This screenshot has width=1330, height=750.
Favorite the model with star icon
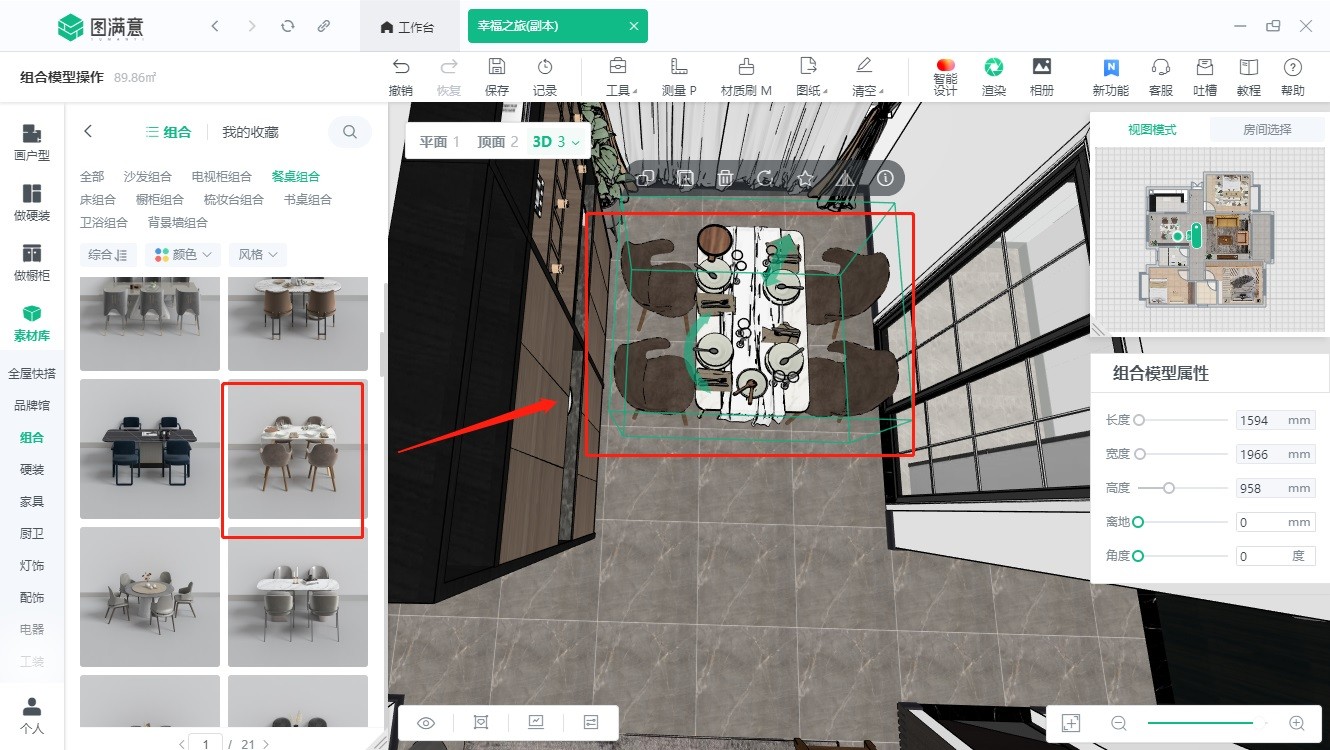click(805, 179)
